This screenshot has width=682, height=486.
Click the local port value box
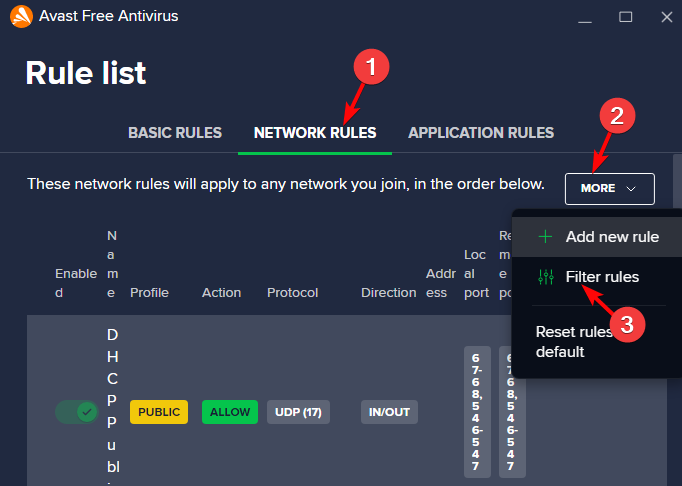[x=477, y=412]
